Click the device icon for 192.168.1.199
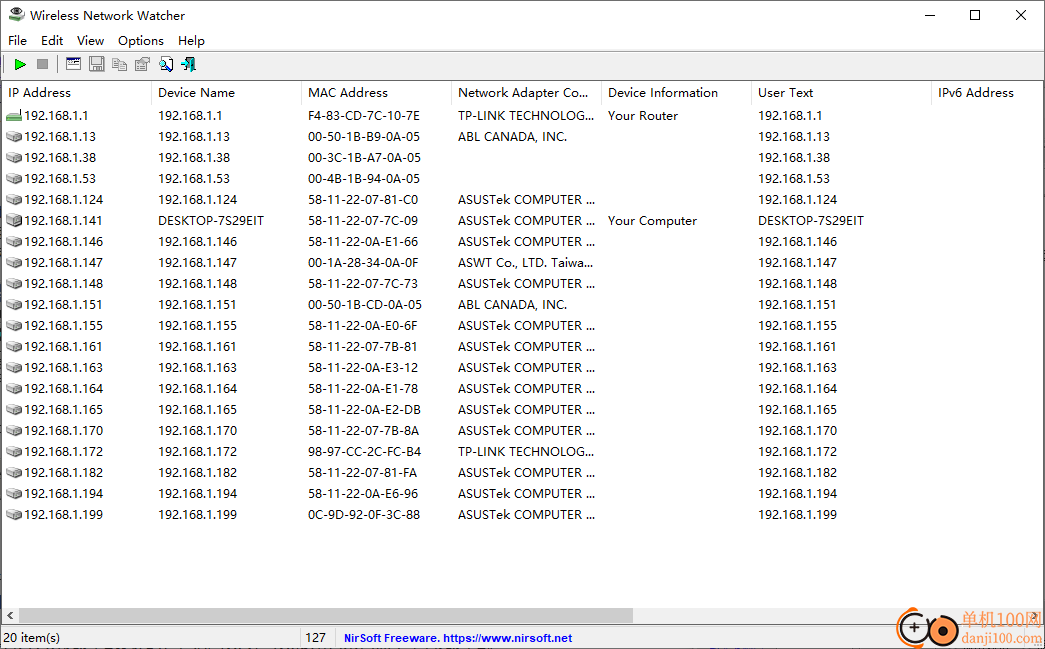The image size is (1045, 649). [14, 514]
